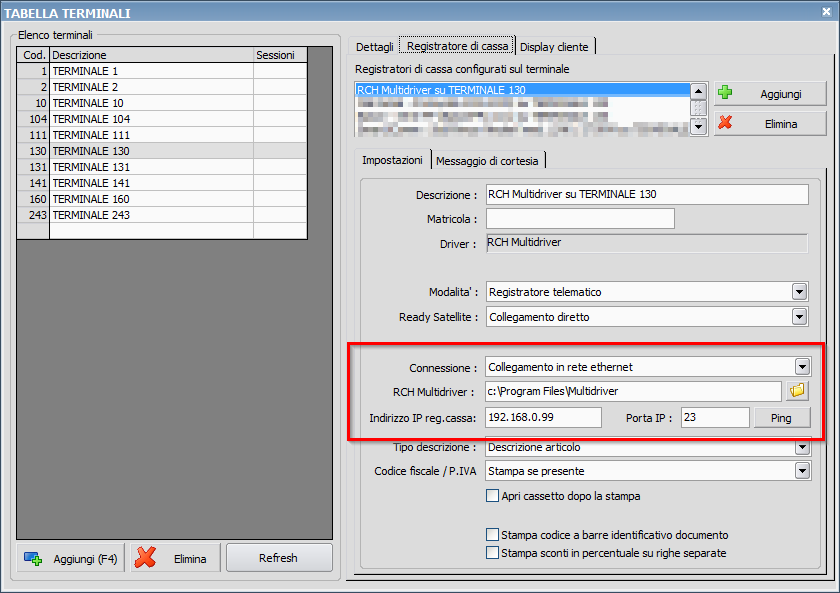Select row TERMINALE 141
The height and width of the screenshot is (593, 840).
coord(162,183)
